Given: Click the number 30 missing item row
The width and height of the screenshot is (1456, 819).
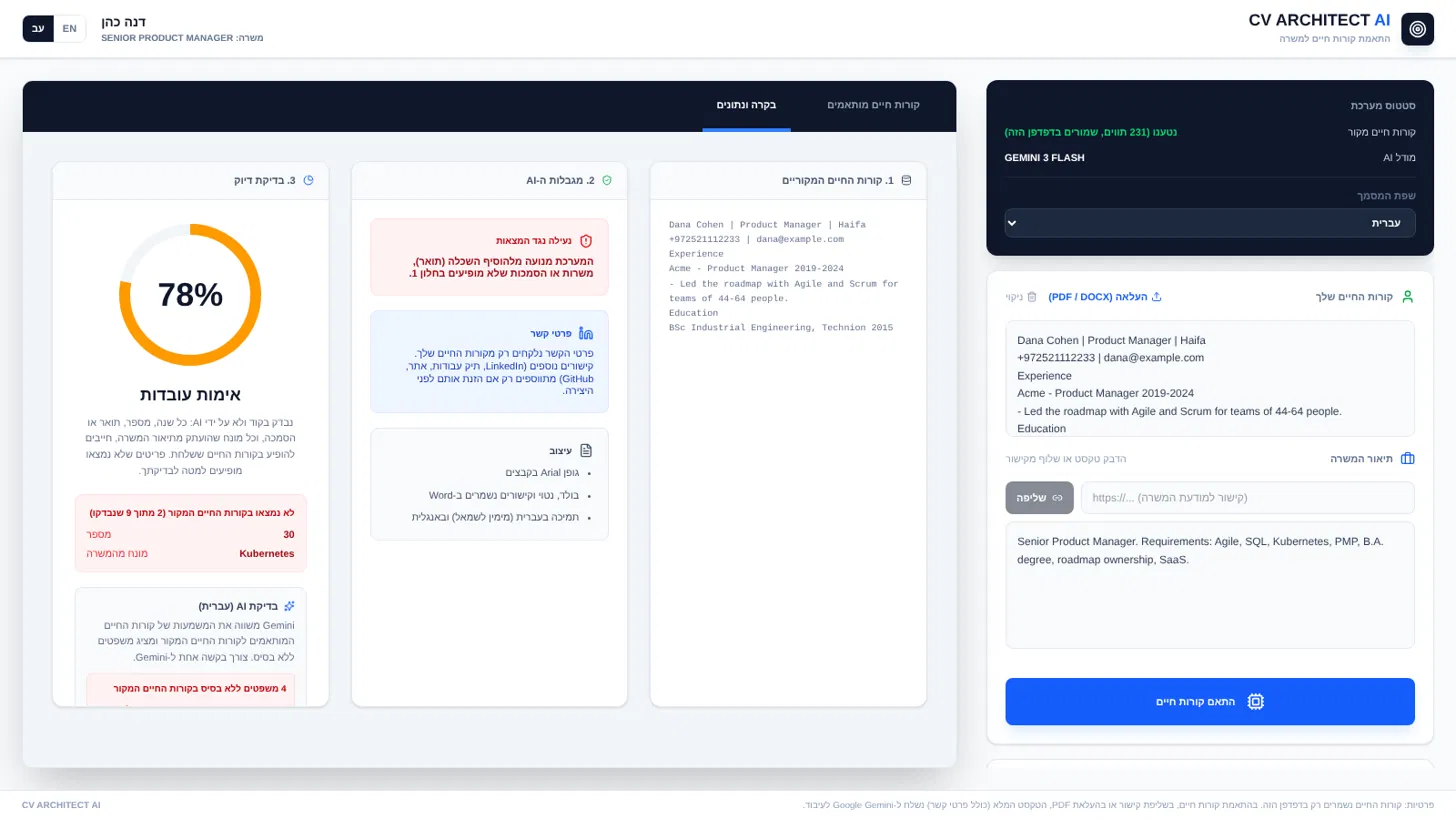Looking at the screenshot, I should (190, 535).
